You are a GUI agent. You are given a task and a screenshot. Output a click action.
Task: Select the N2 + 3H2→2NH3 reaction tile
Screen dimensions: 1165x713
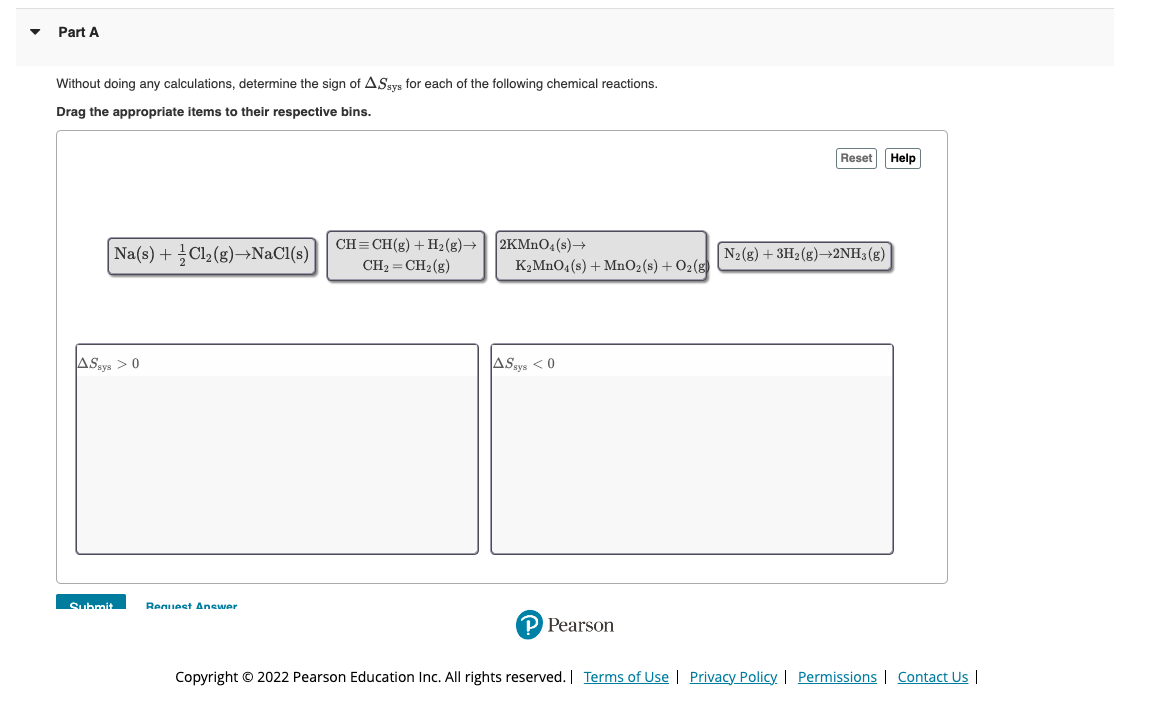click(x=805, y=255)
